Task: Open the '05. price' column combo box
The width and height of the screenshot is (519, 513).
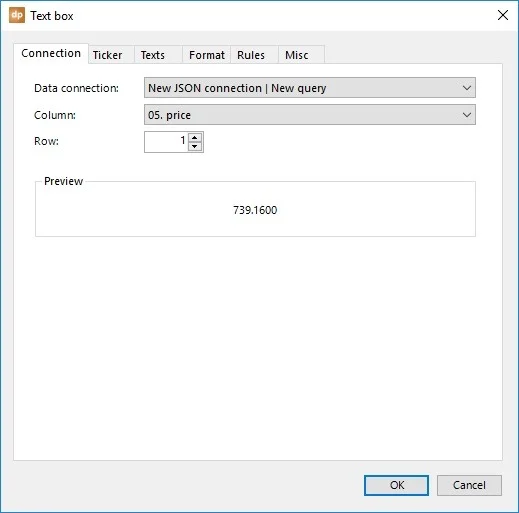Action: (x=310, y=115)
